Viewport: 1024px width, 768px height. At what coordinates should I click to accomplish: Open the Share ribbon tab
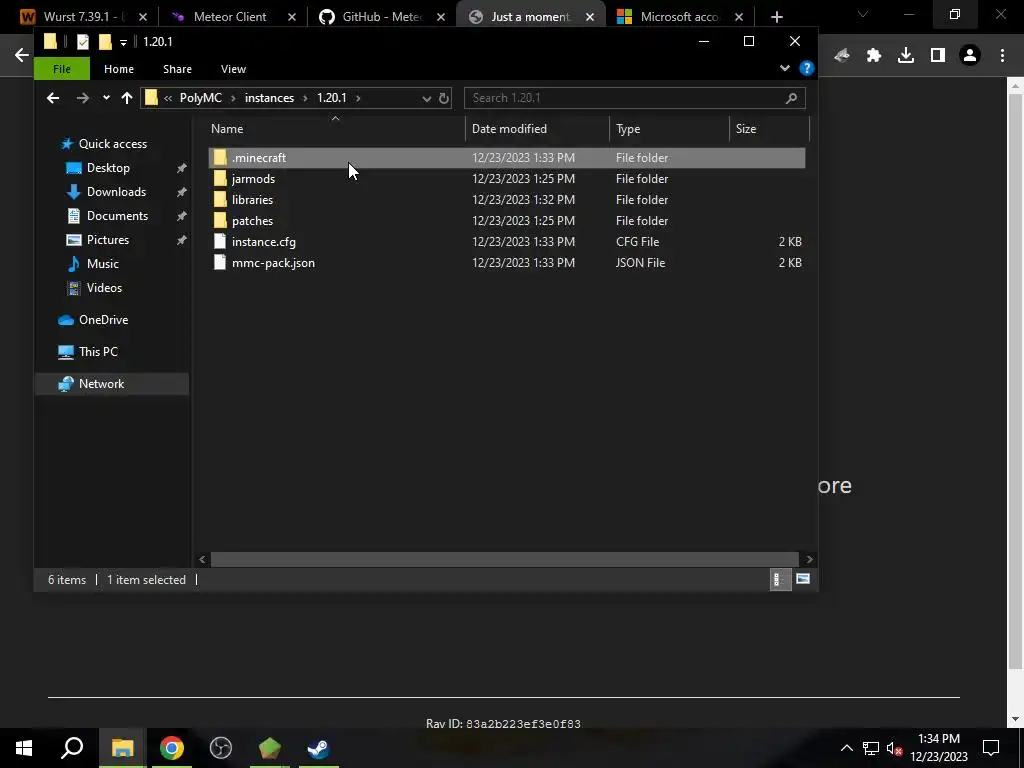pos(177,69)
